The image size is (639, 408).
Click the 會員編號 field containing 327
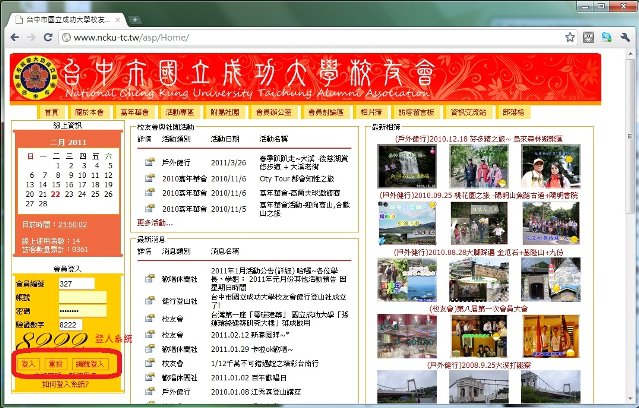pyautogui.click(x=77, y=284)
